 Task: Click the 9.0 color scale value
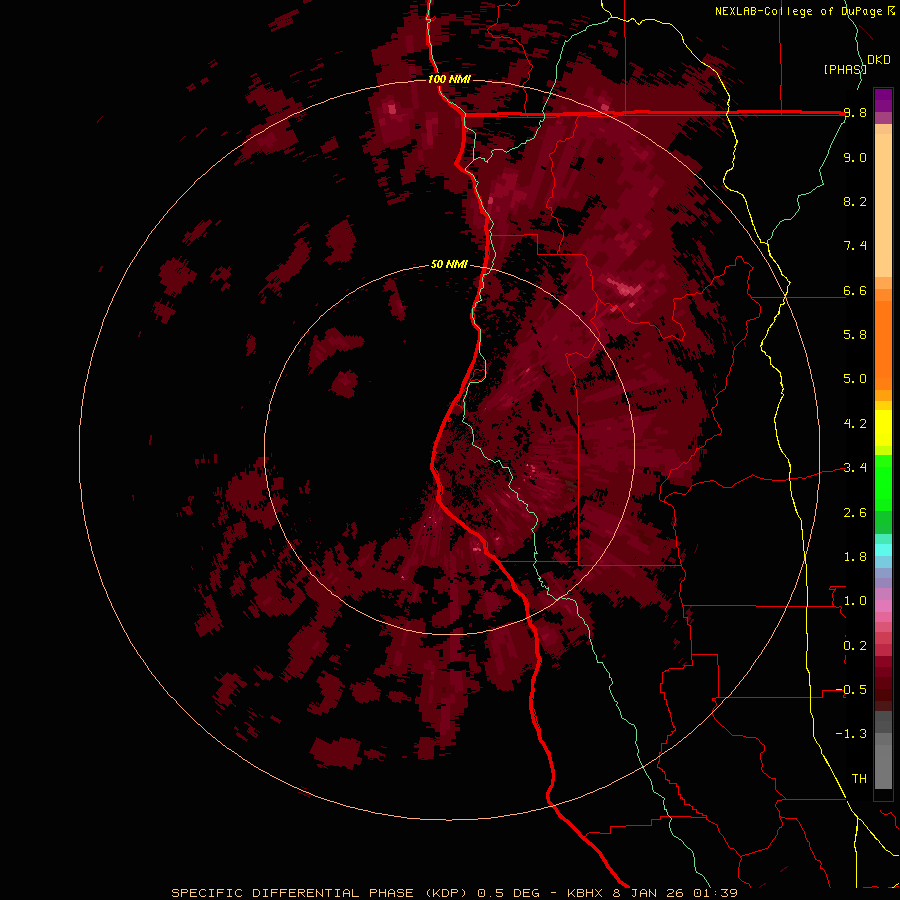855,157
